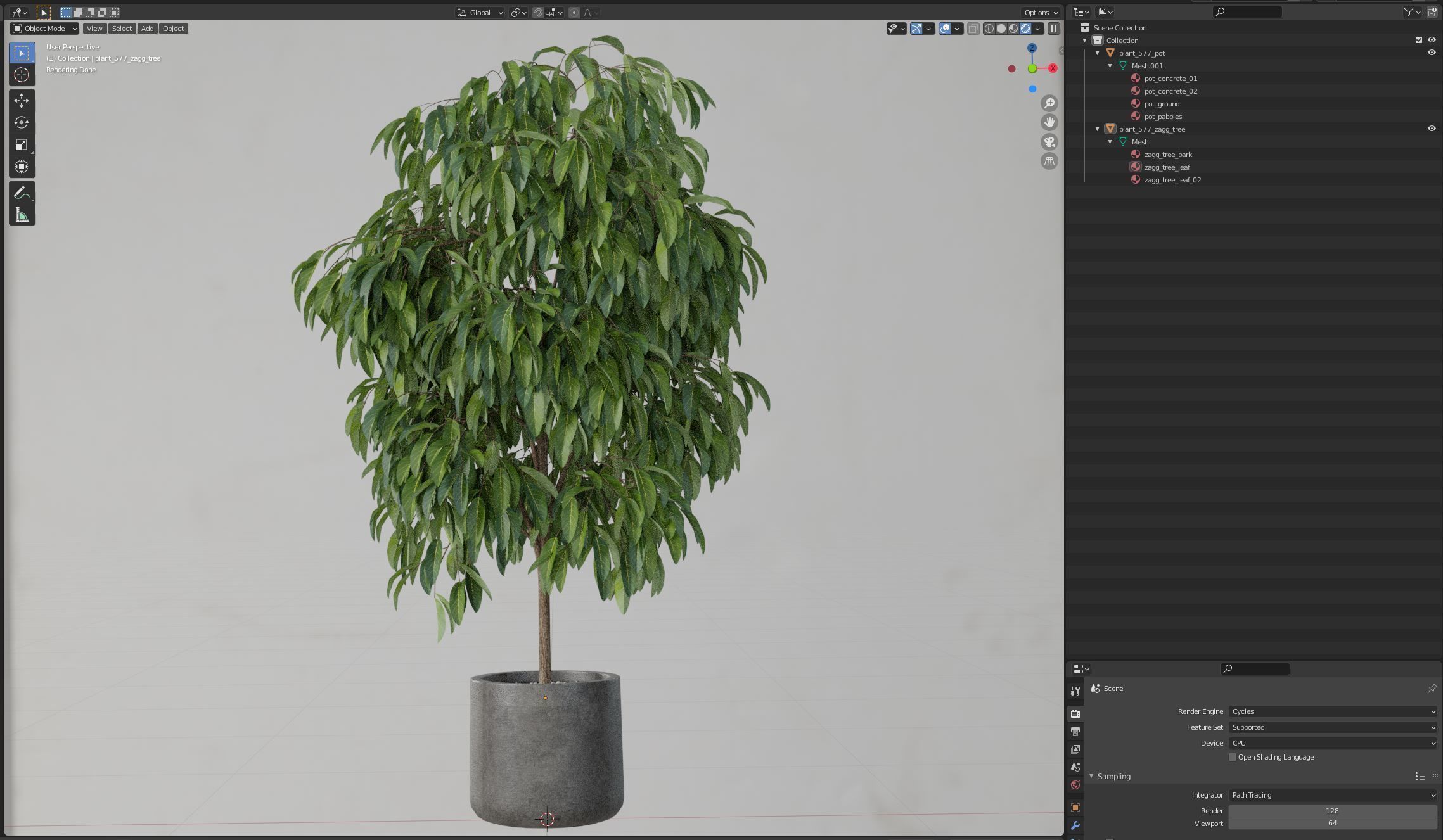
Task: Open the Object menu
Action: pos(173,29)
